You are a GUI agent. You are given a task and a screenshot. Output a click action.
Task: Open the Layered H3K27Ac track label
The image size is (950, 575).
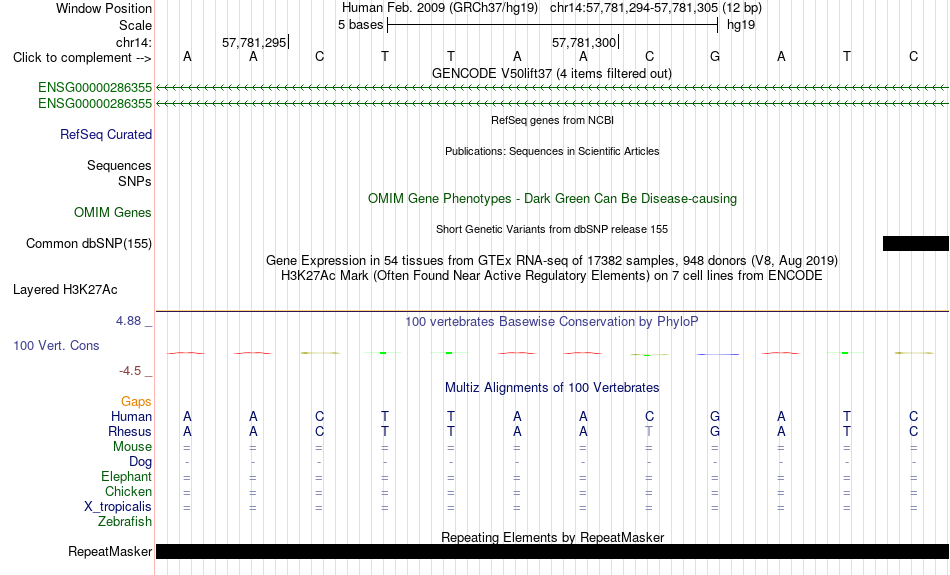click(x=65, y=290)
